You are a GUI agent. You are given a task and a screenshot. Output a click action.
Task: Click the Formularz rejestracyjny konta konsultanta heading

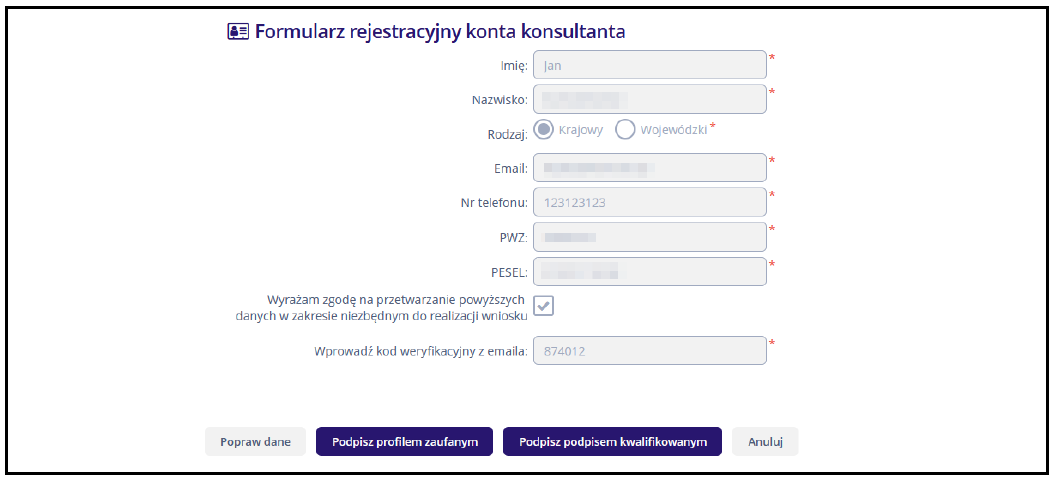pos(440,31)
